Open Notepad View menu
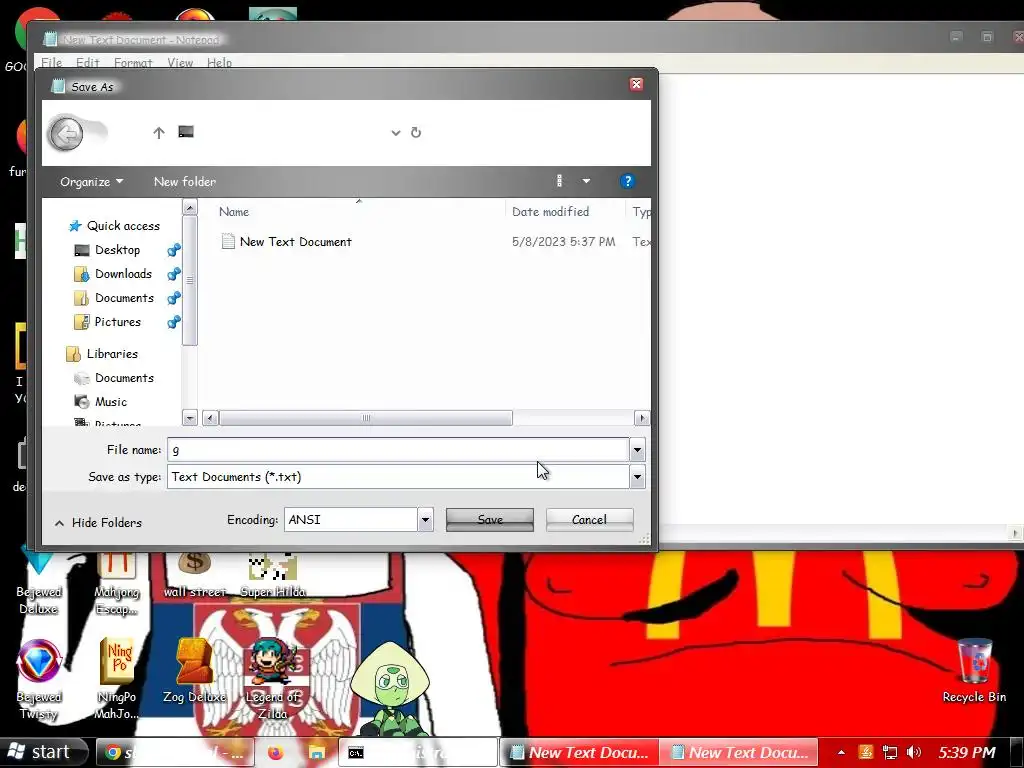The width and height of the screenshot is (1024, 768). pos(180,63)
